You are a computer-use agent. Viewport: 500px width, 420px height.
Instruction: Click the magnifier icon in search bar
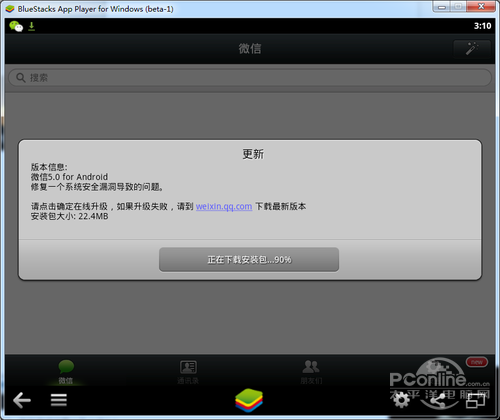point(21,78)
